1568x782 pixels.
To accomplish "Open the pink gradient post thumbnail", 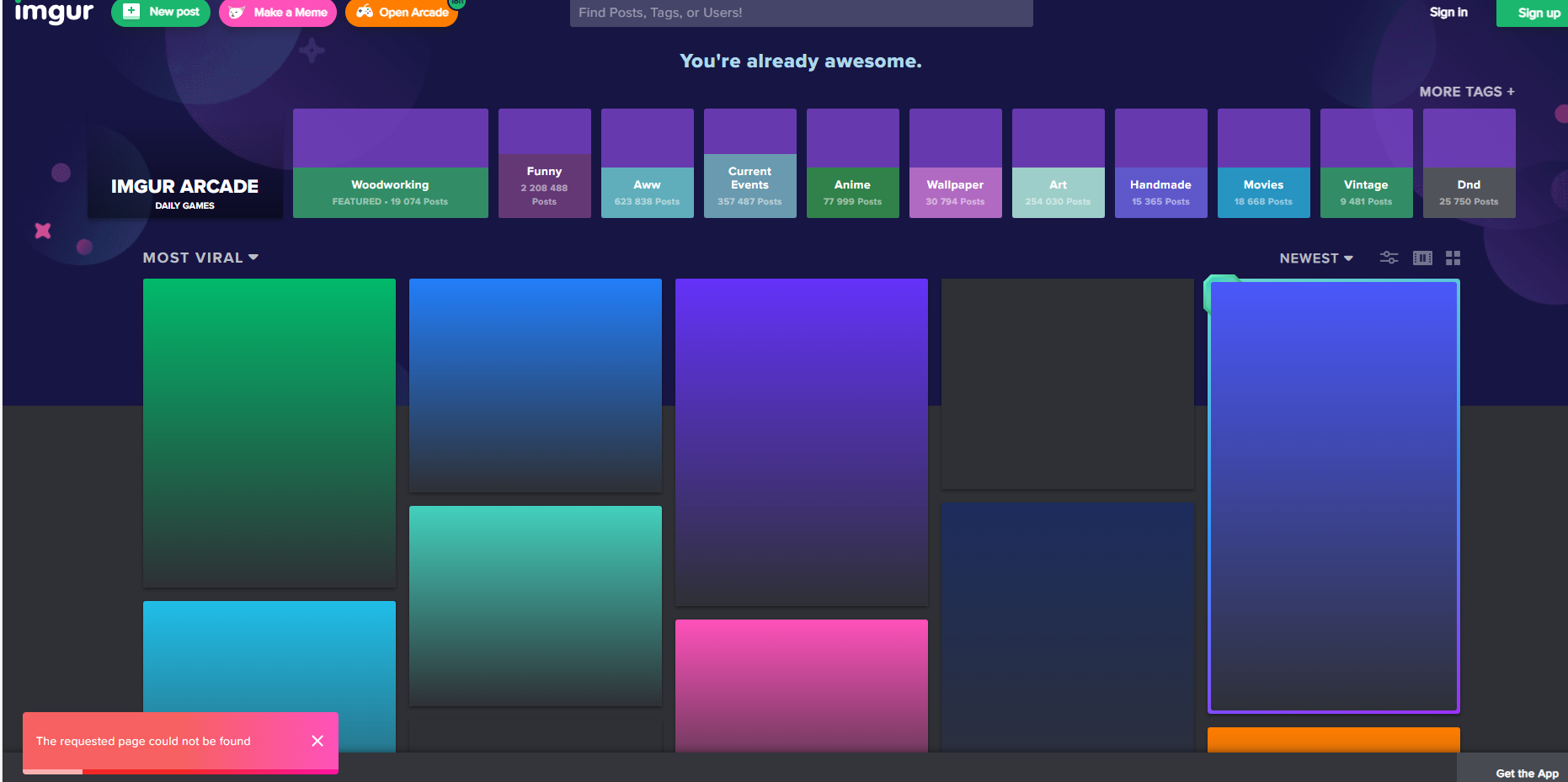I will click(x=801, y=684).
